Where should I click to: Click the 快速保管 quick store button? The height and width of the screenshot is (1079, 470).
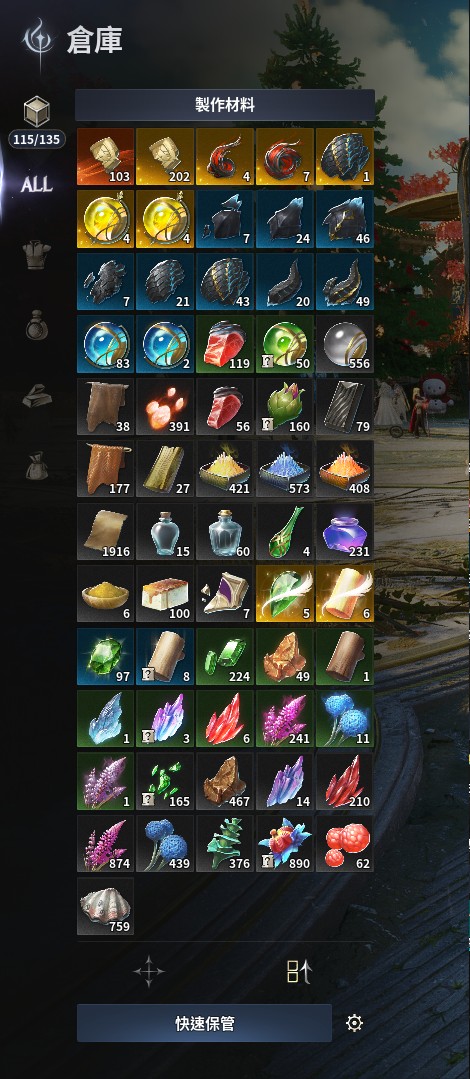click(204, 1023)
